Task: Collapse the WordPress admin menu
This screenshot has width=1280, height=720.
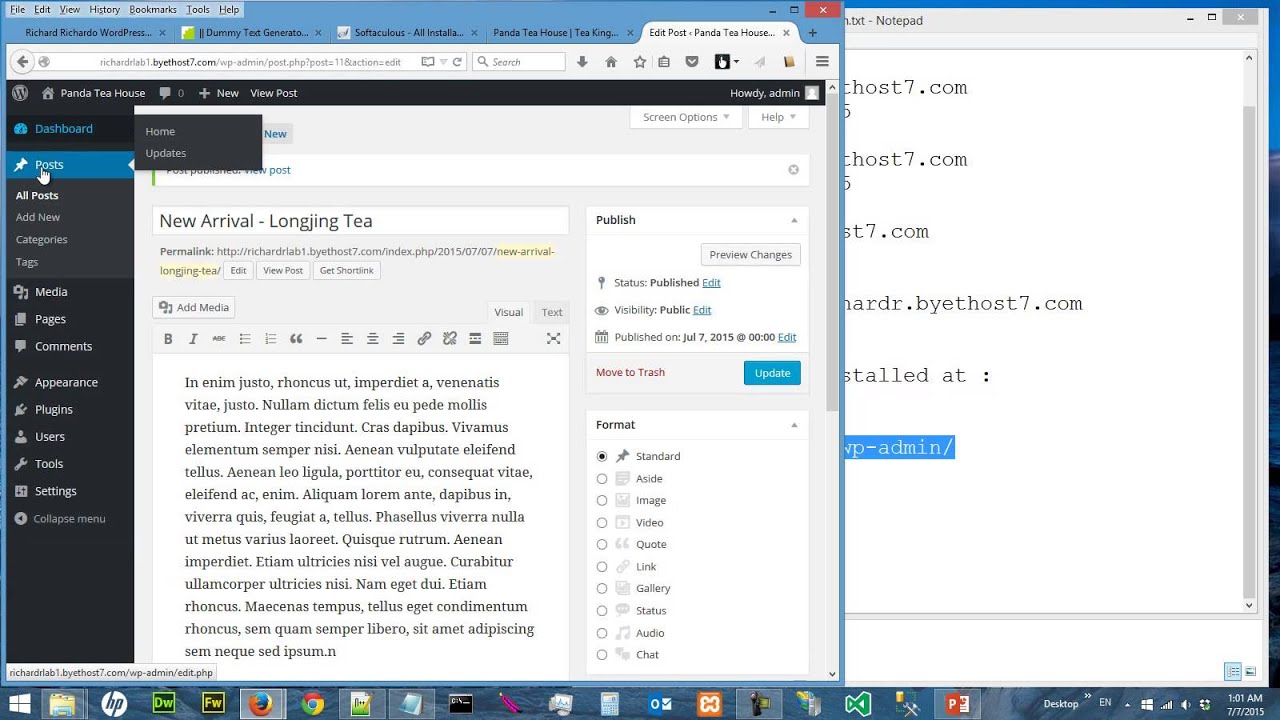Action: pos(60,519)
